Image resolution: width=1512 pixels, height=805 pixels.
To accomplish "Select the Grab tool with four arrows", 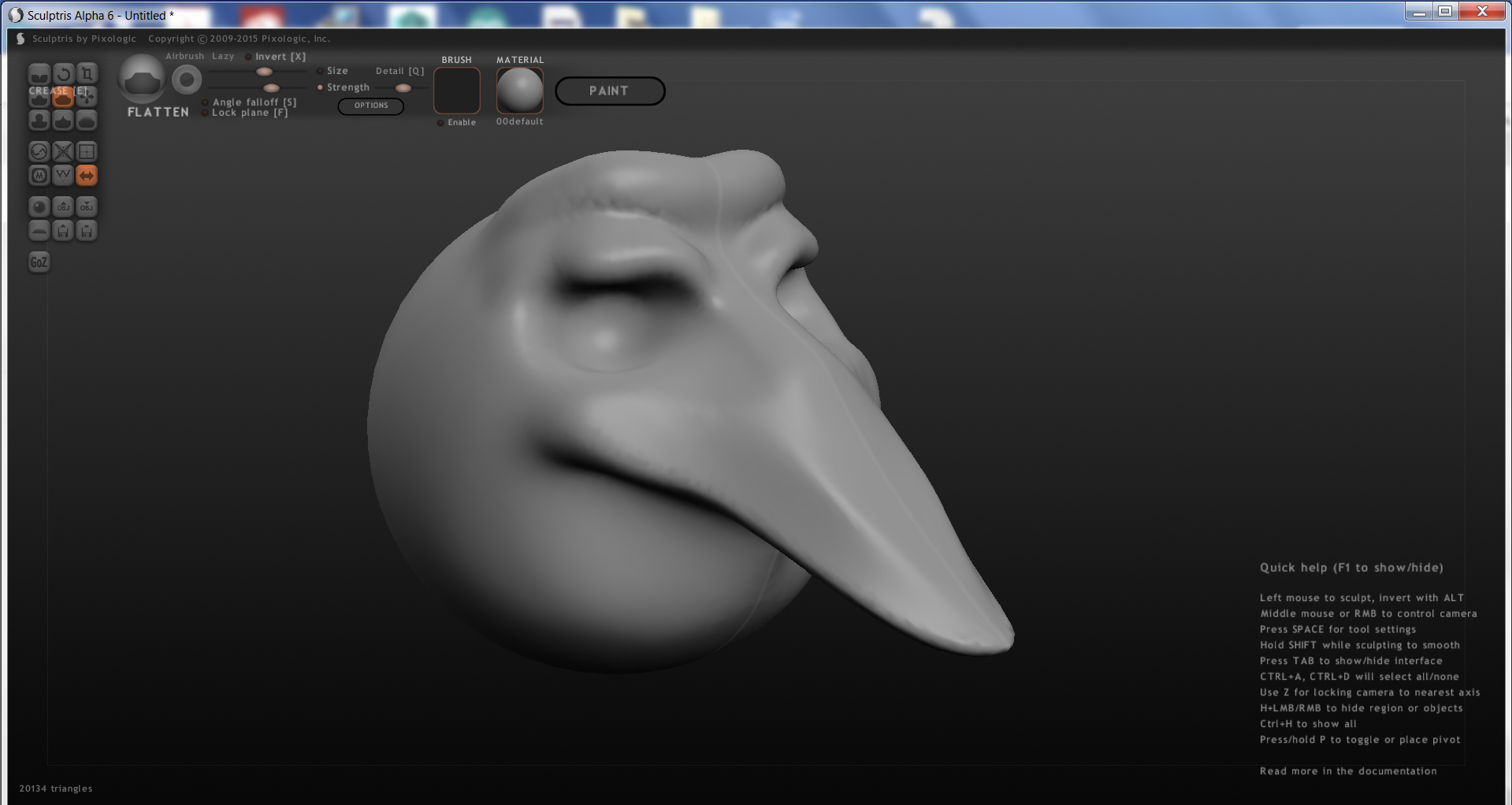I will pyautogui.click(x=87, y=97).
